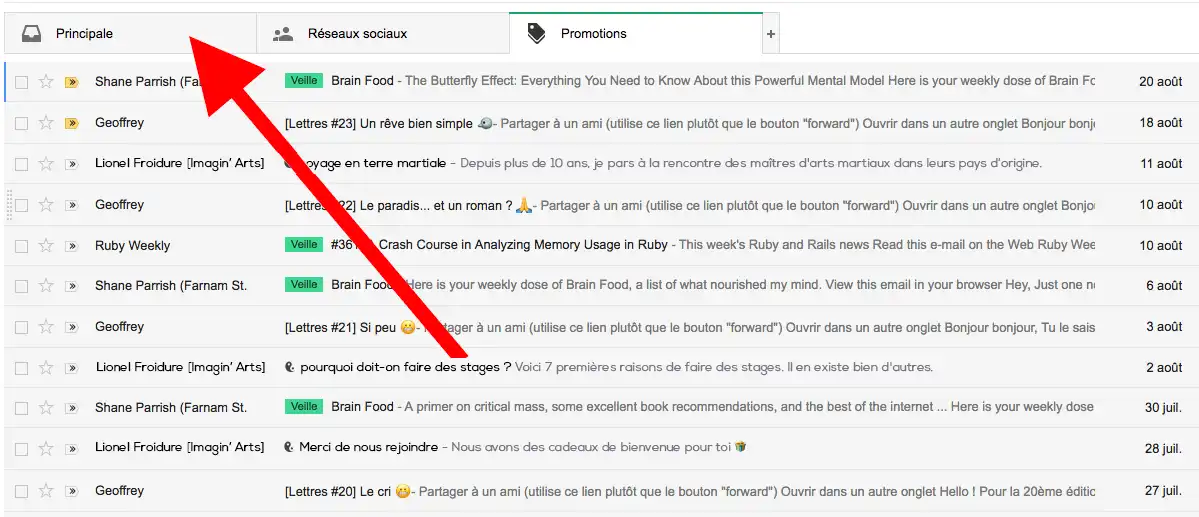Click the Veille label on the 6 août email
Screen dimensions: 1199x517
[x=304, y=284]
